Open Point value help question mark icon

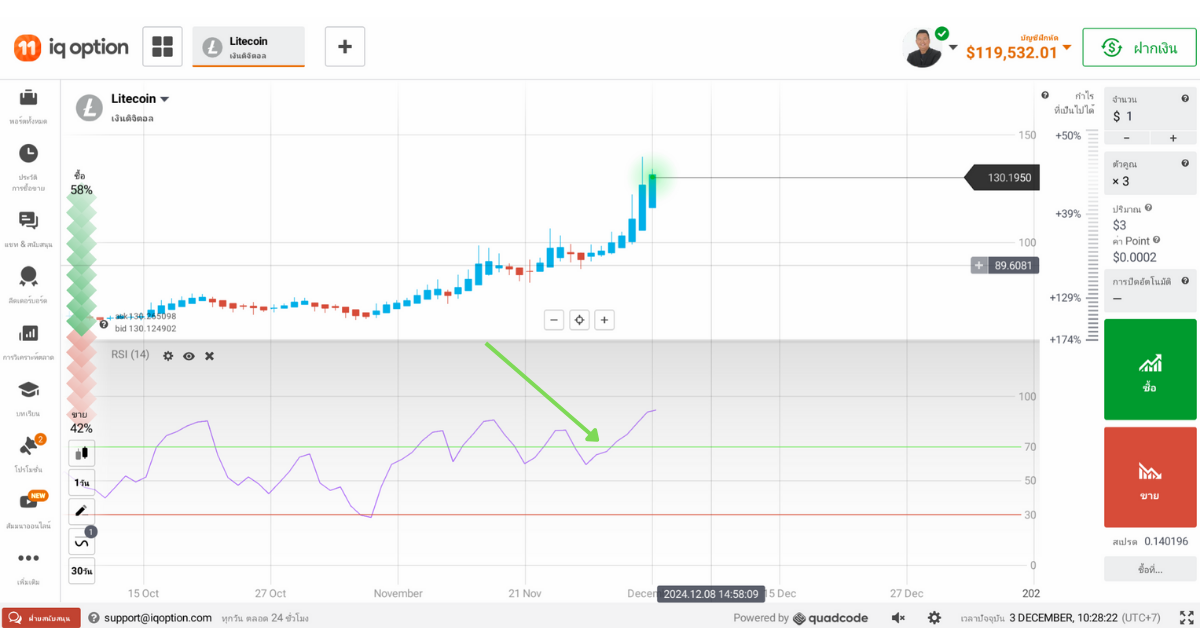pos(1156,240)
